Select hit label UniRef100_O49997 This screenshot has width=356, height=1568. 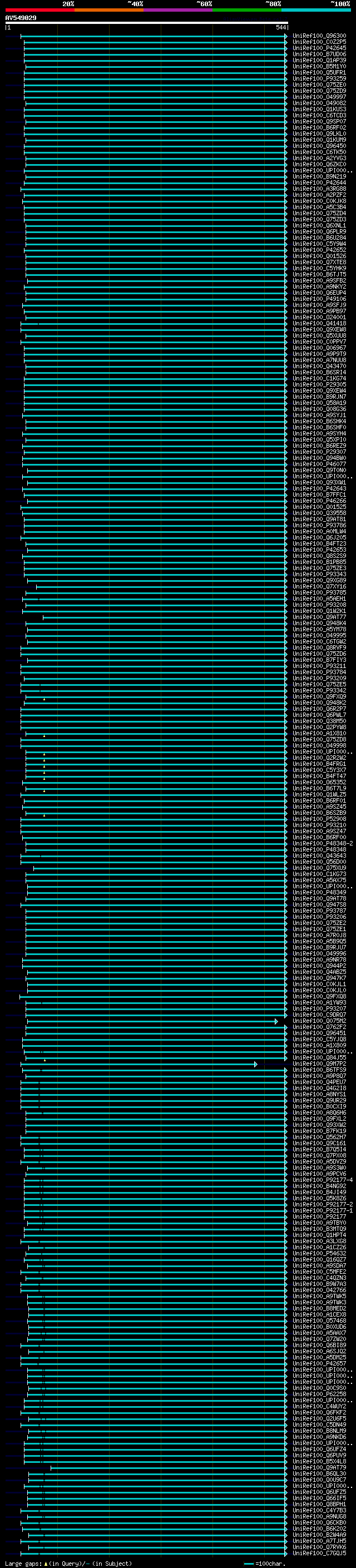pos(319,97)
